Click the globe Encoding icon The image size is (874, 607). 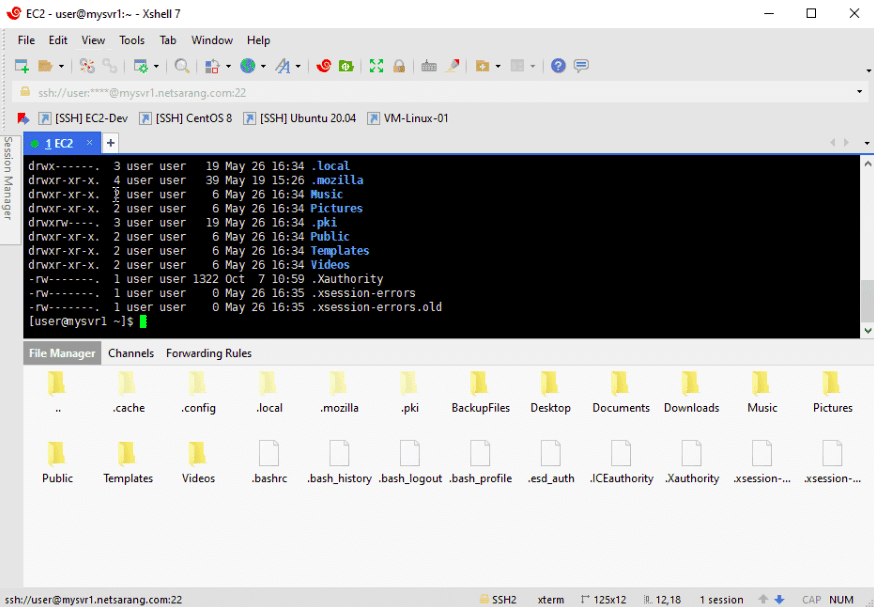[x=247, y=66]
